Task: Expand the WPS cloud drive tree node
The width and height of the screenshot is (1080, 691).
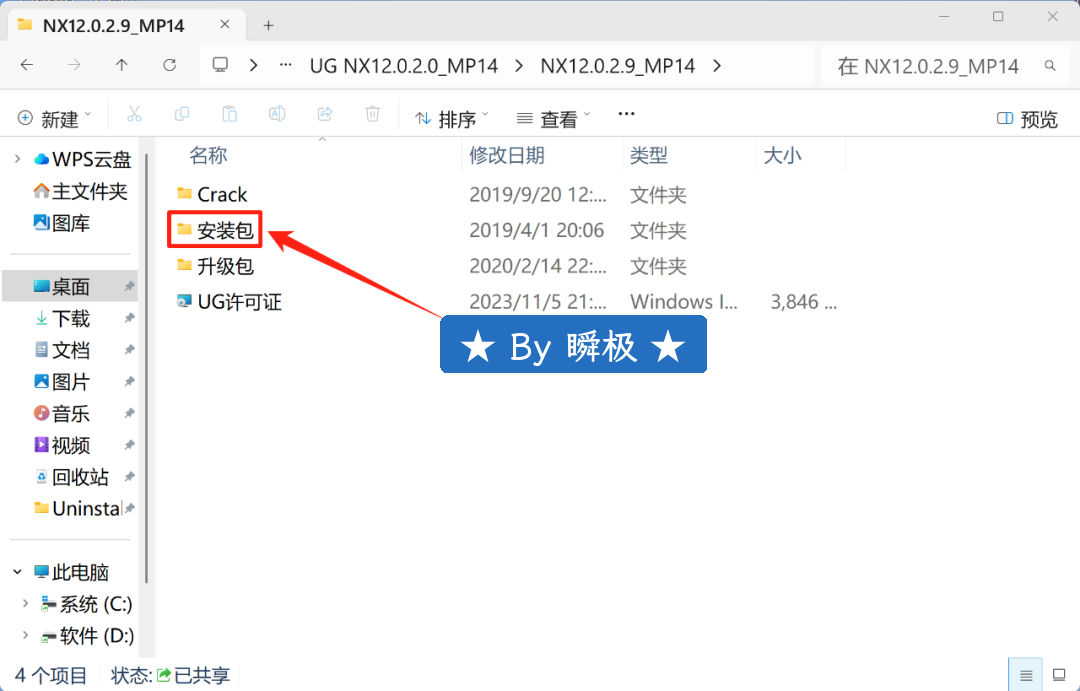Action: click(x=17, y=159)
